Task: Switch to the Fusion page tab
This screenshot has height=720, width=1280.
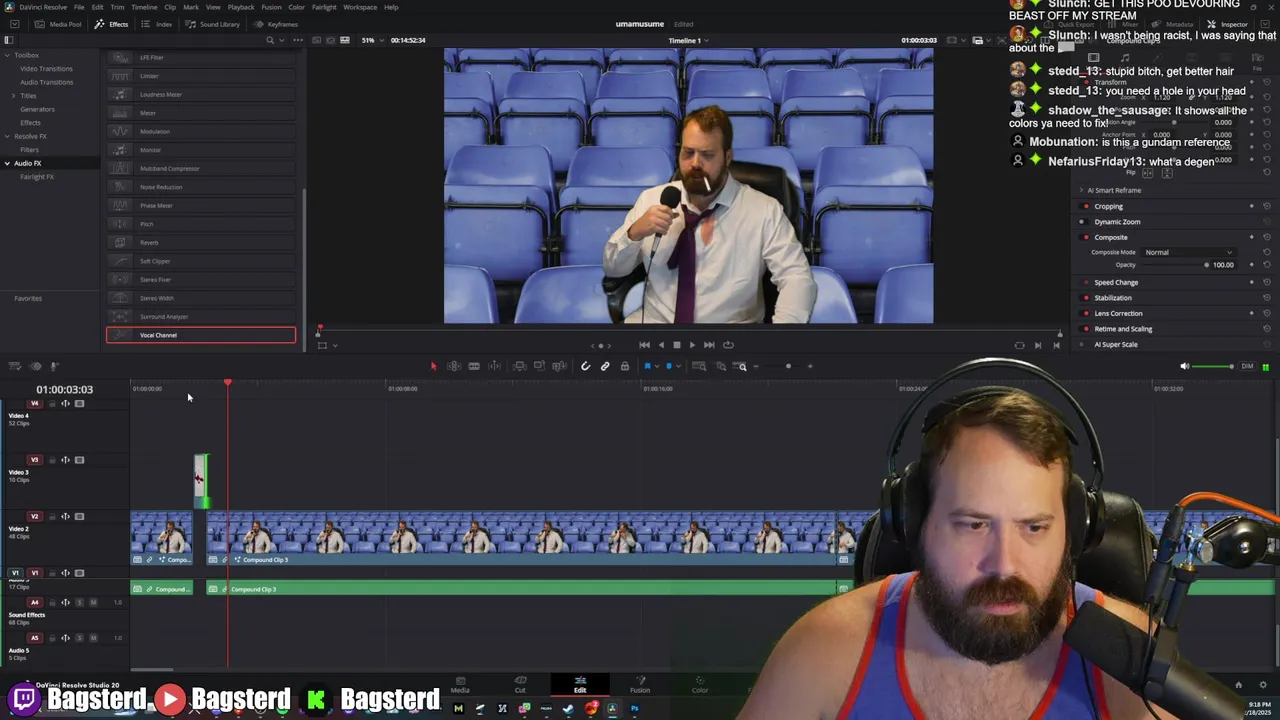Action: click(640, 684)
